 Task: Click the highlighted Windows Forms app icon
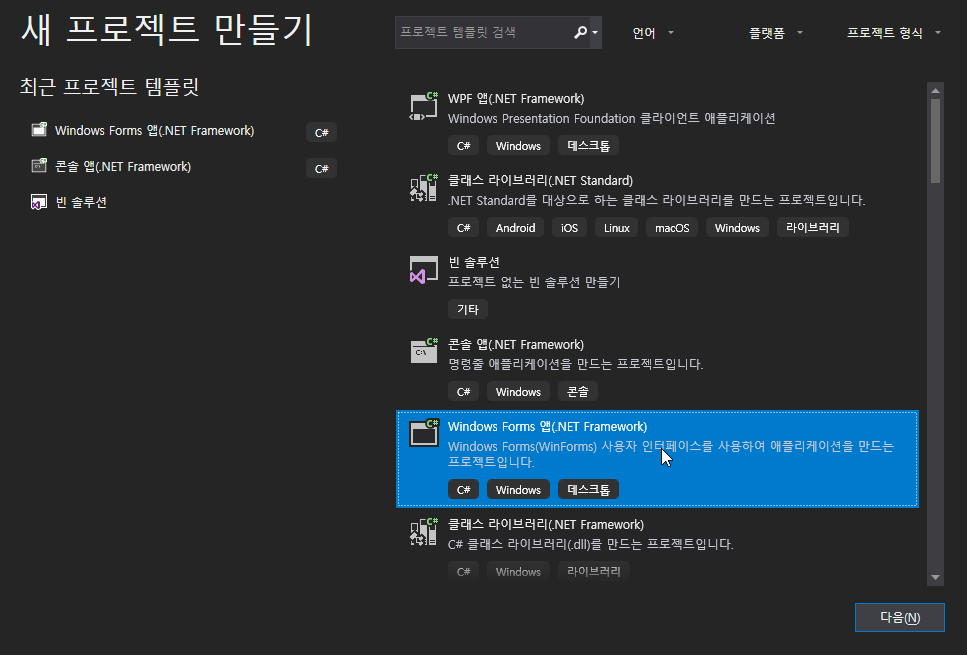click(424, 433)
